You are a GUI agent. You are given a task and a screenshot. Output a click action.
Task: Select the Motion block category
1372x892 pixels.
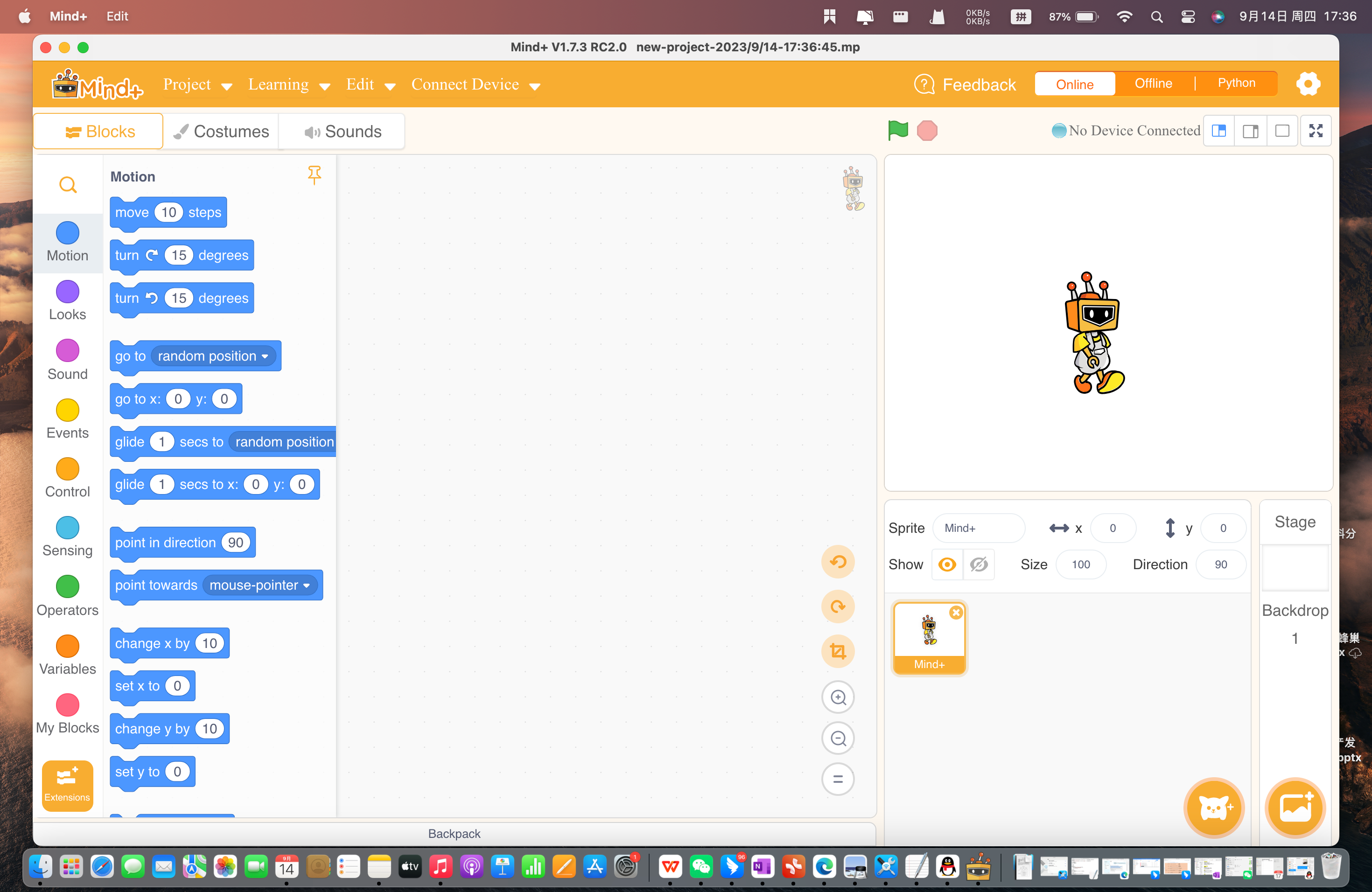[67, 243]
